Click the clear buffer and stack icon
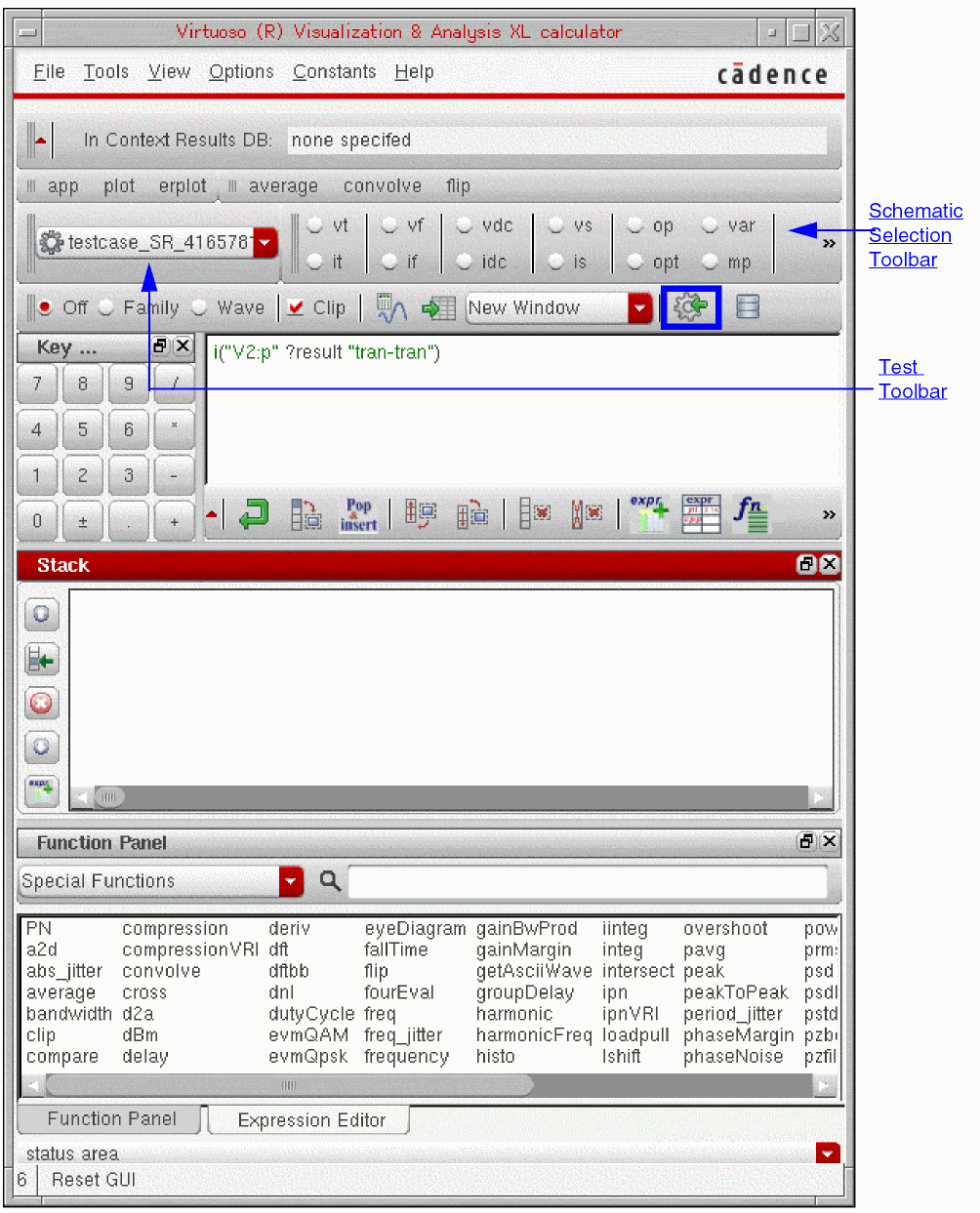 587,513
